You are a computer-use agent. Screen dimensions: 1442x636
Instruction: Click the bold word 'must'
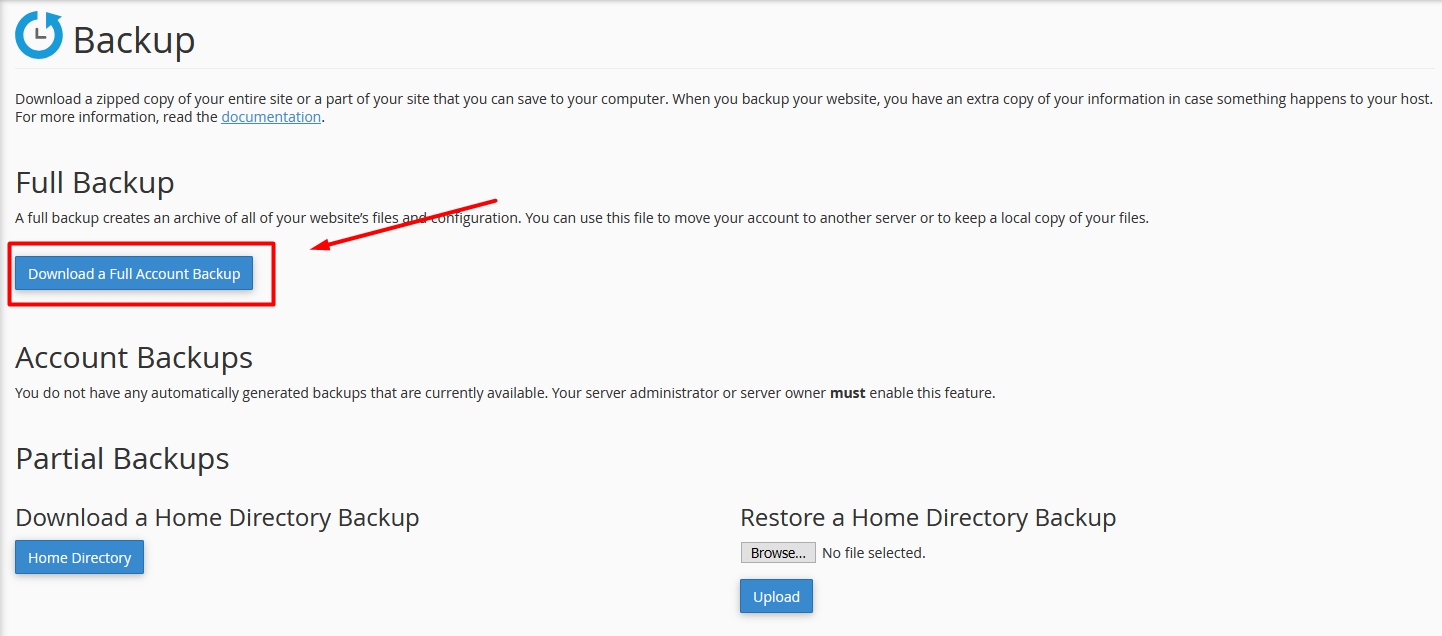847,393
